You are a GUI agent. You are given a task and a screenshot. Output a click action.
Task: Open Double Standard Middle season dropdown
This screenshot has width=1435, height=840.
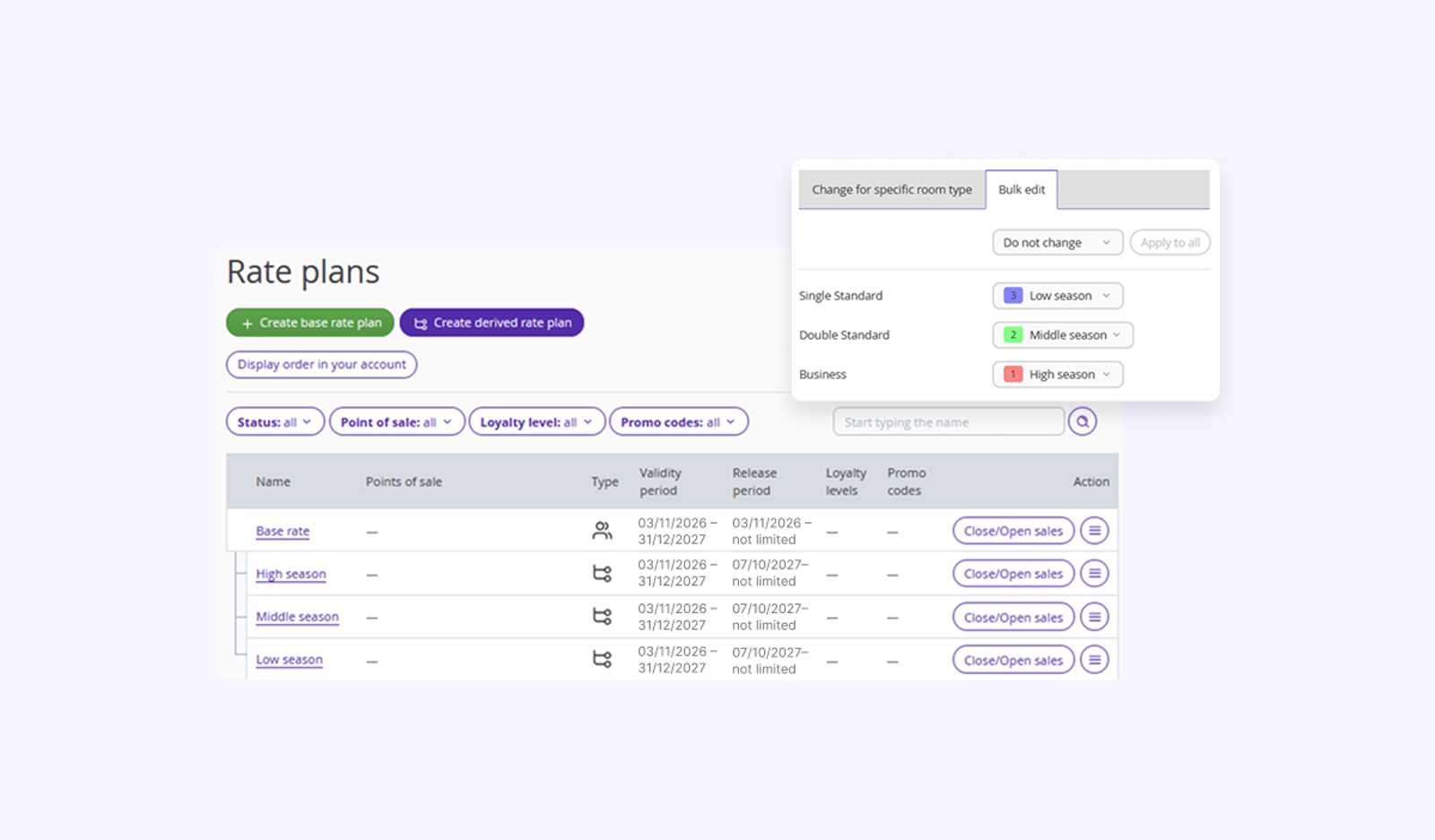(1063, 335)
